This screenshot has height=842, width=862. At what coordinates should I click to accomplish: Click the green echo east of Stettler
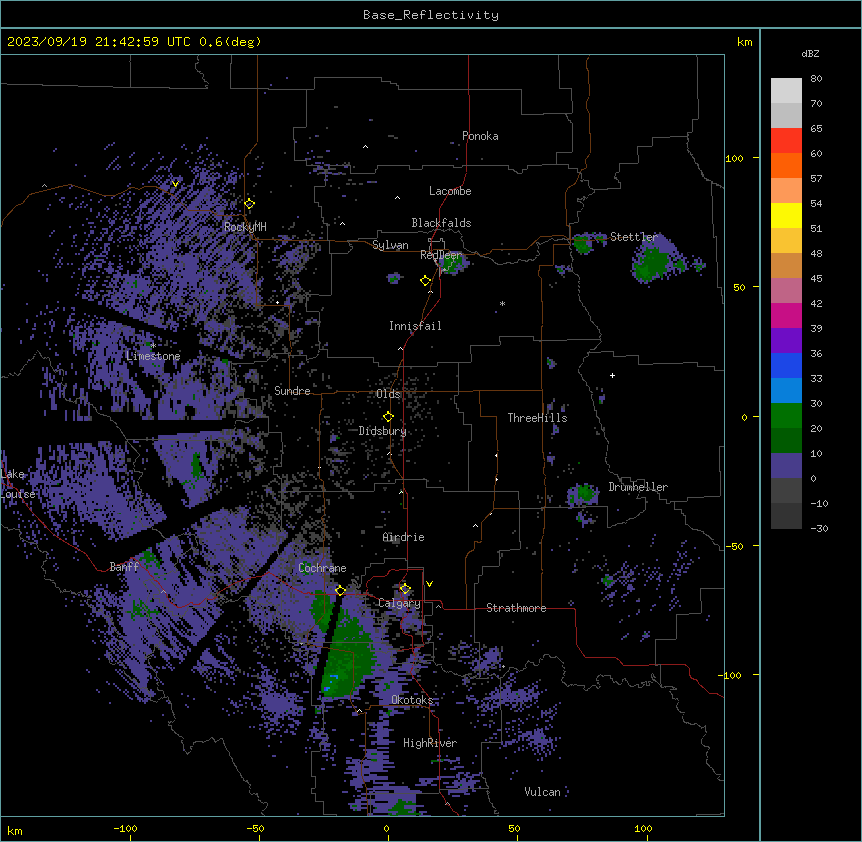653,263
